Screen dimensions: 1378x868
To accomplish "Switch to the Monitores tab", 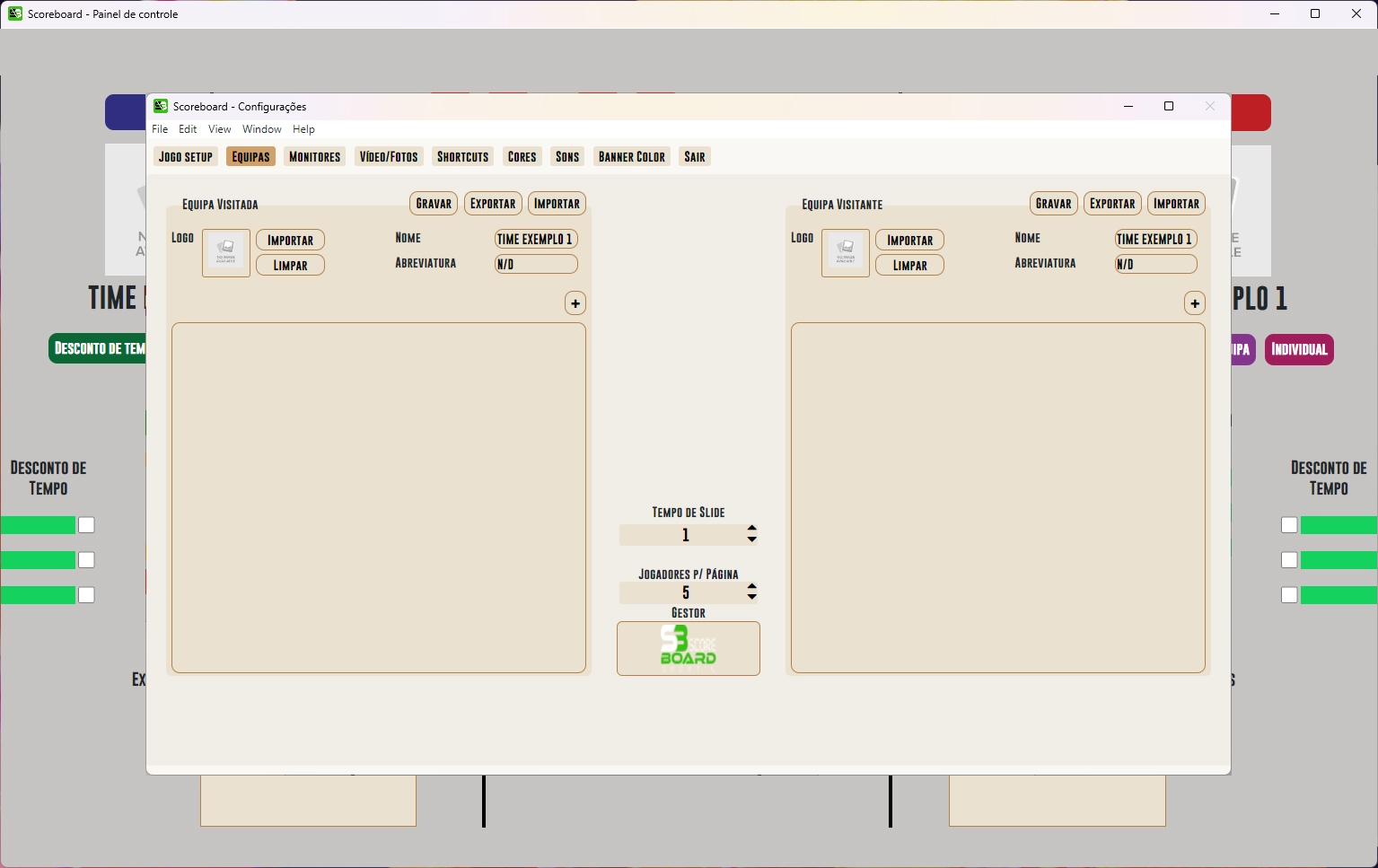I will coord(314,157).
